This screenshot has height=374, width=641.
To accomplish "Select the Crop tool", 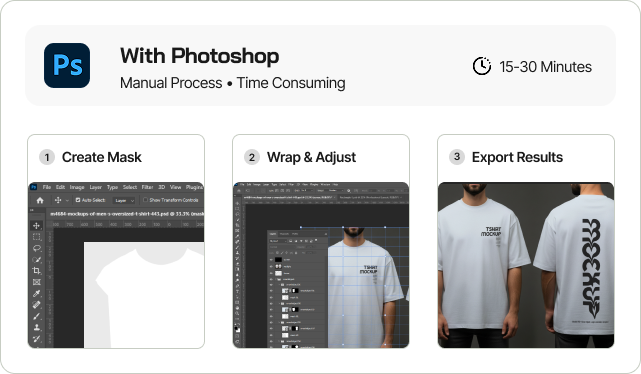I will pyautogui.click(x=36, y=271).
